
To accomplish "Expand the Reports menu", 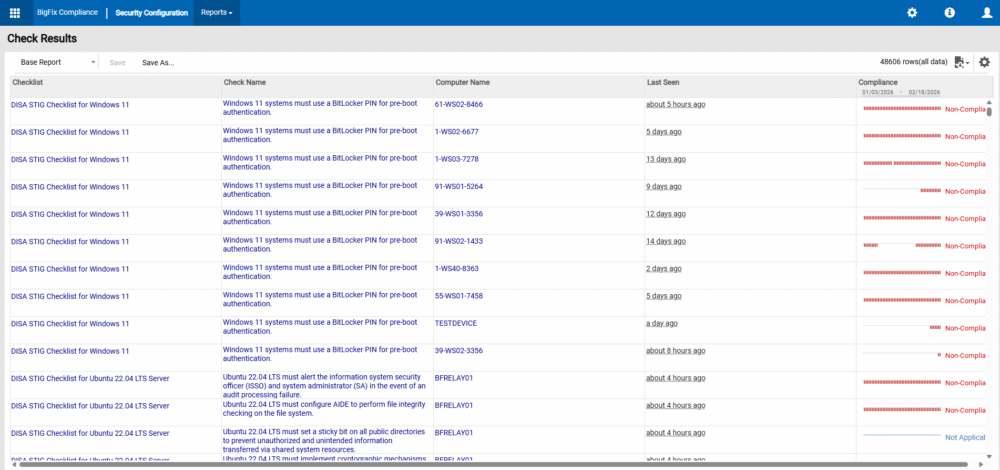I will [x=216, y=13].
